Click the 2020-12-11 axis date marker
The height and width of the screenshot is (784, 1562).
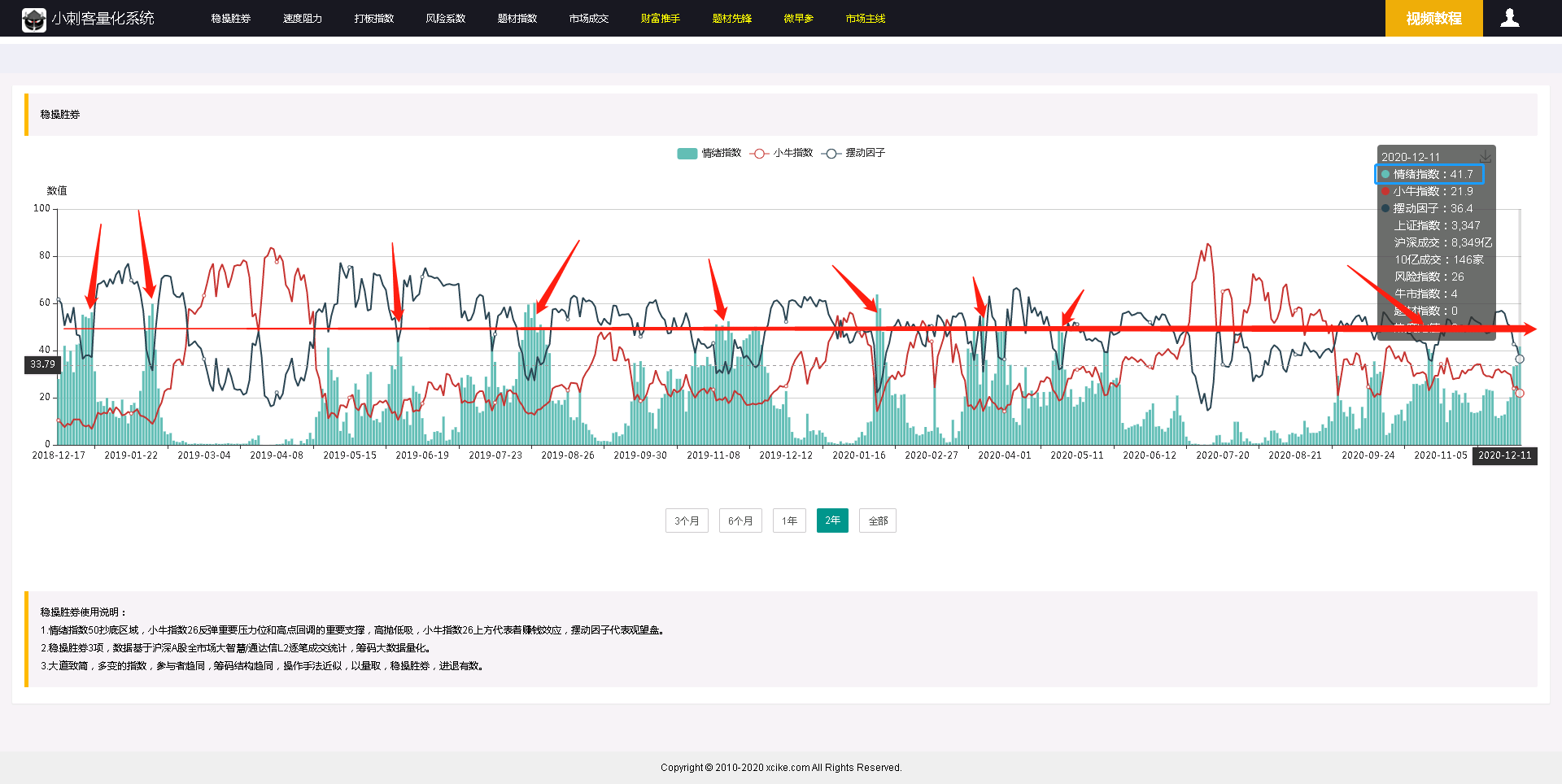1505,455
